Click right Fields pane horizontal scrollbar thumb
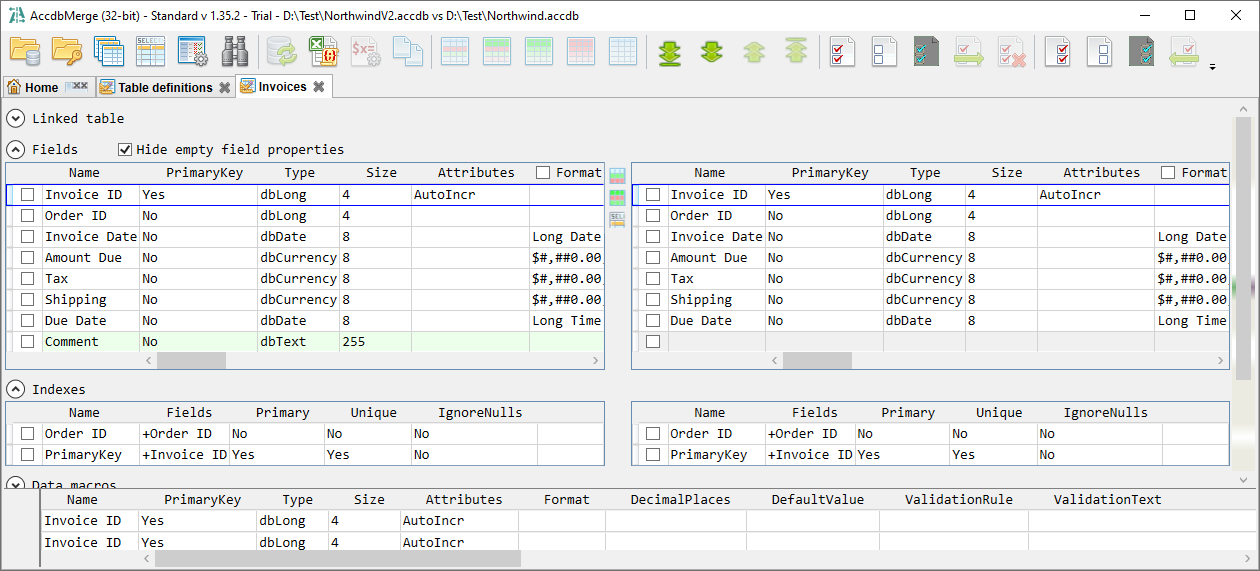 [x=817, y=361]
